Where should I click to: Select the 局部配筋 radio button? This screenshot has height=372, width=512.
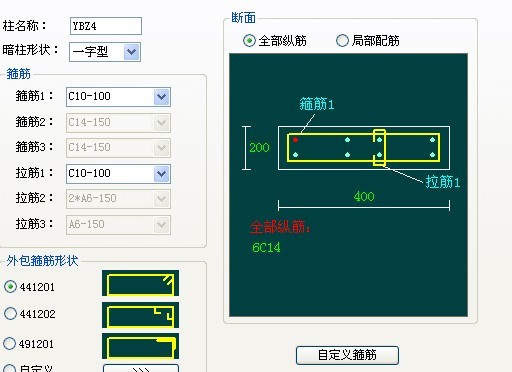[x=342, y=41]
